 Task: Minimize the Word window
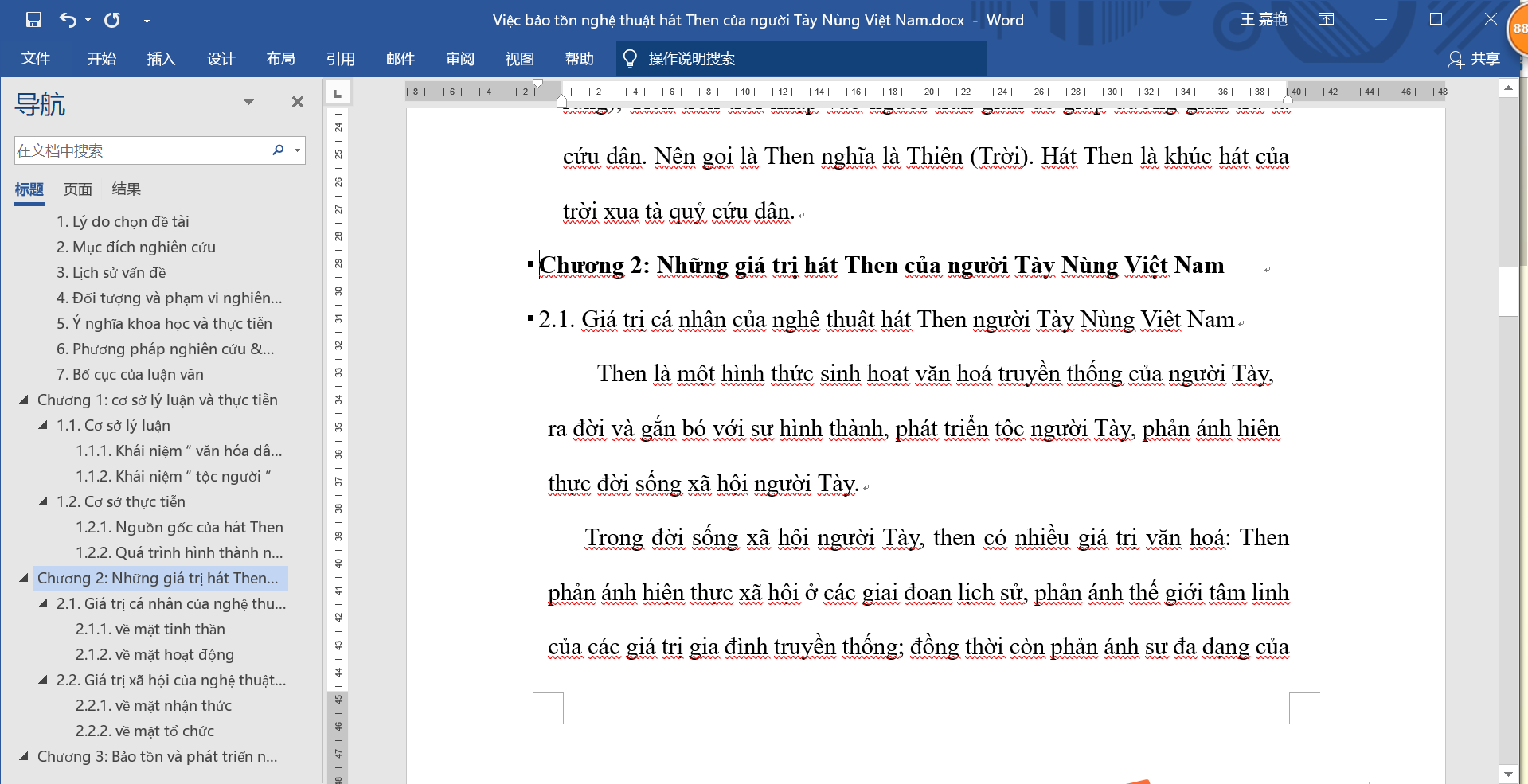point(1381,19)
